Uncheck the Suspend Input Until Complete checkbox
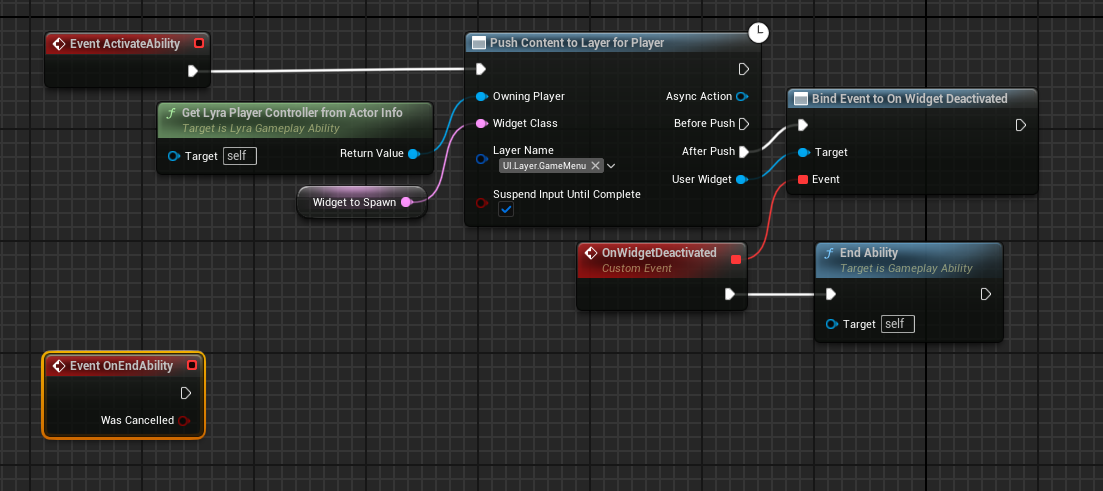The height and width of the screenshot is (491, 1103). [506, 211]
